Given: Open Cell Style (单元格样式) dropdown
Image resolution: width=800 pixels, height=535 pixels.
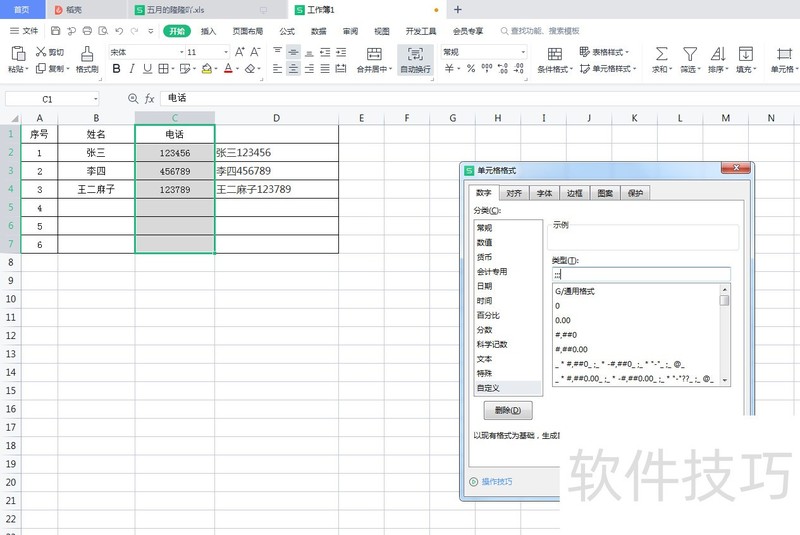Looking at the screenshot, I should click(608, 68).
